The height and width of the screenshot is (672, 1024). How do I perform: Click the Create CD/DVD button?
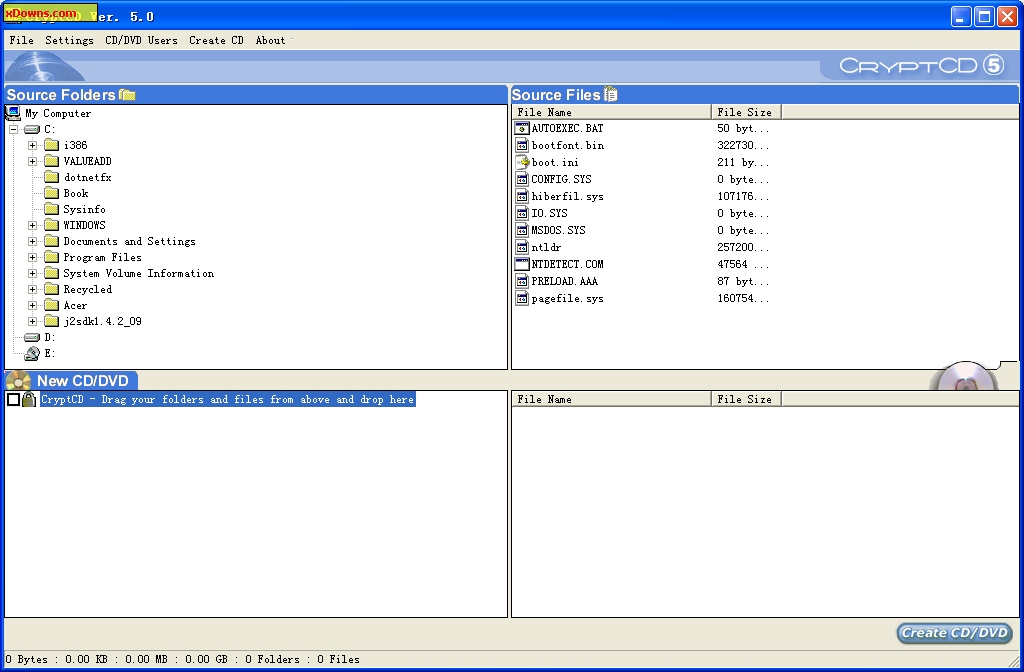click(955, 633)
